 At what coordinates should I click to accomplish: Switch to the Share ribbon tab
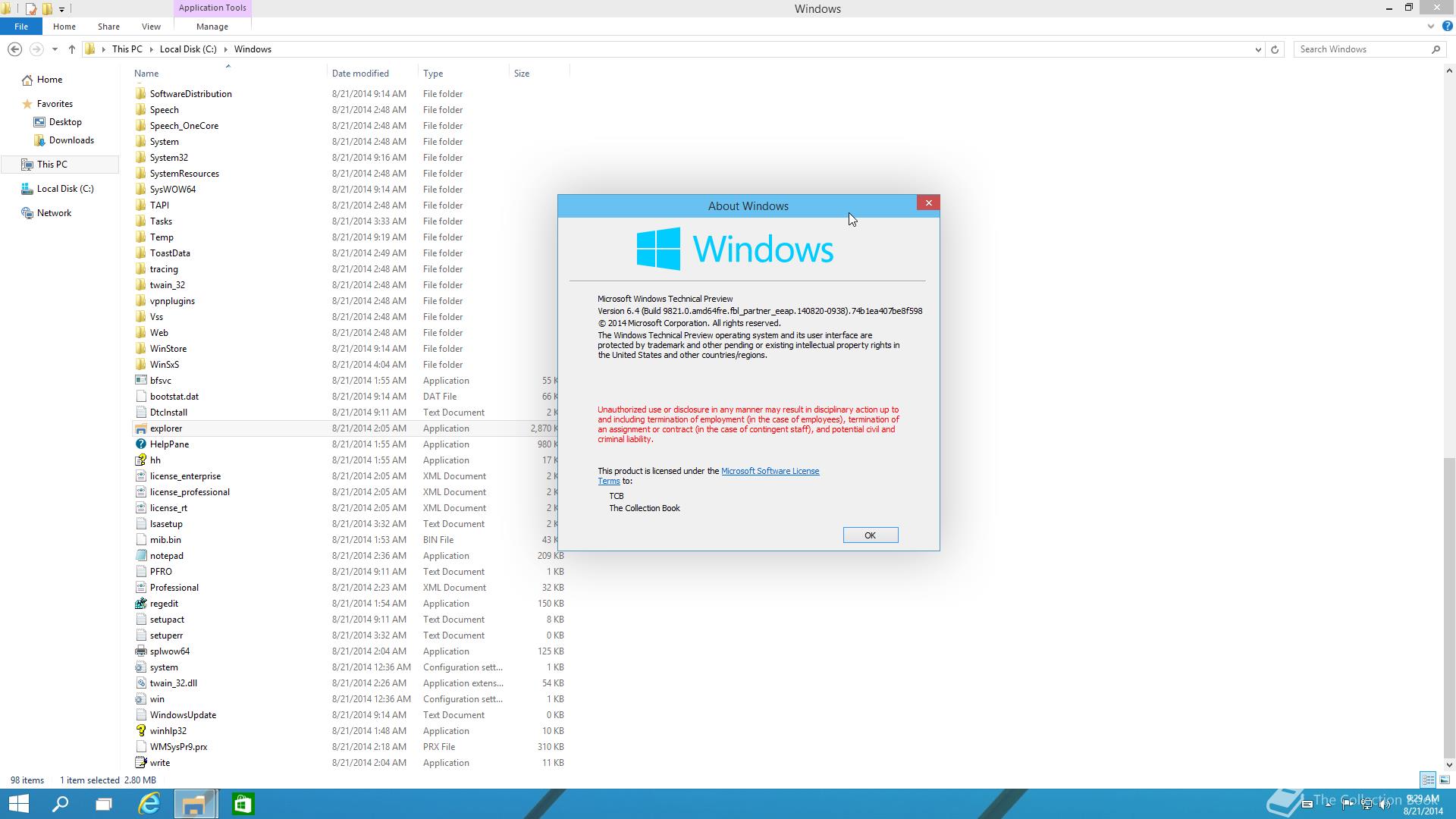click(x=108, y=27)
